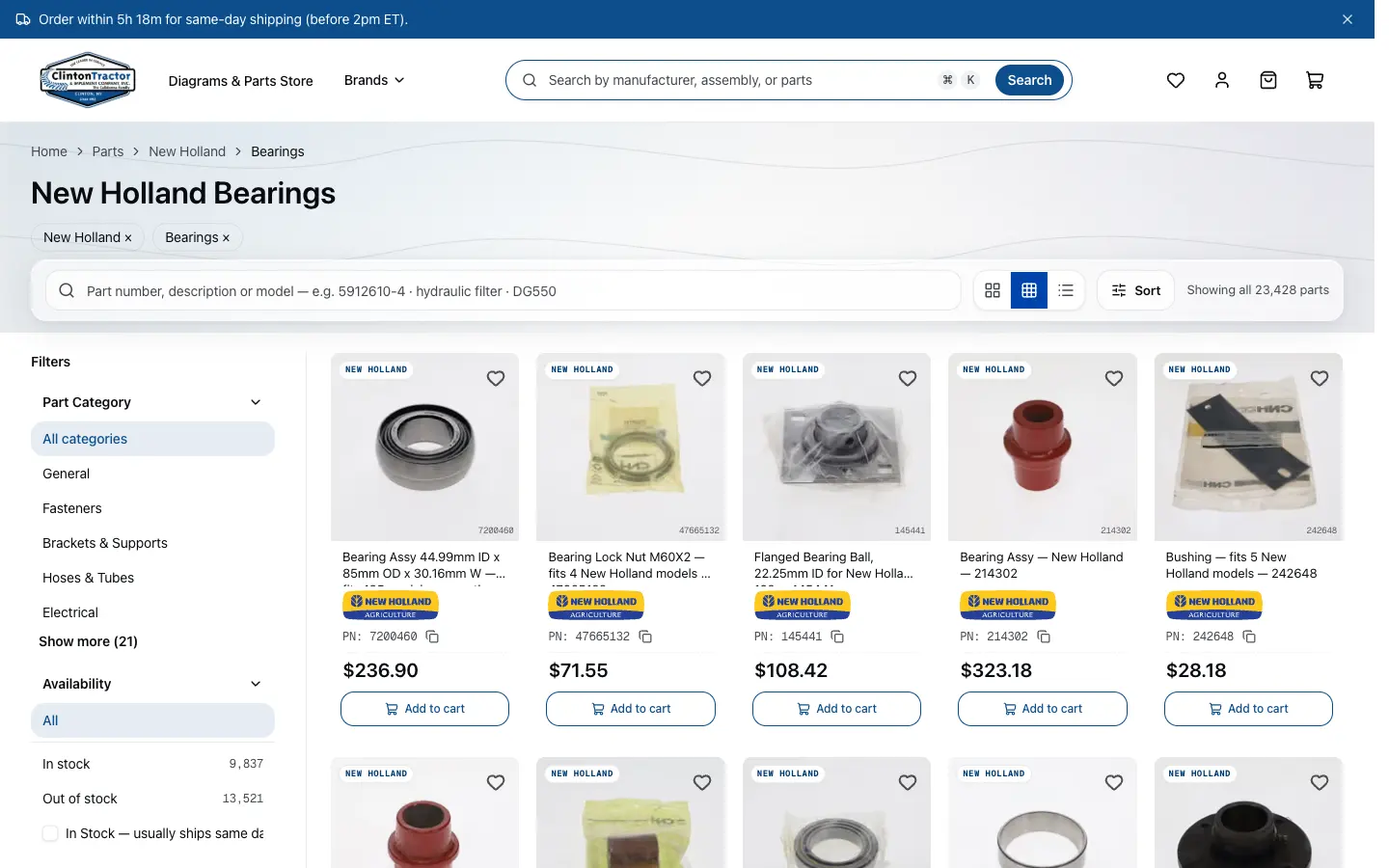This screenshot has width=1389, height=868.
Task: Expand Show more (21) categories
Action: [x=88, y=641]
